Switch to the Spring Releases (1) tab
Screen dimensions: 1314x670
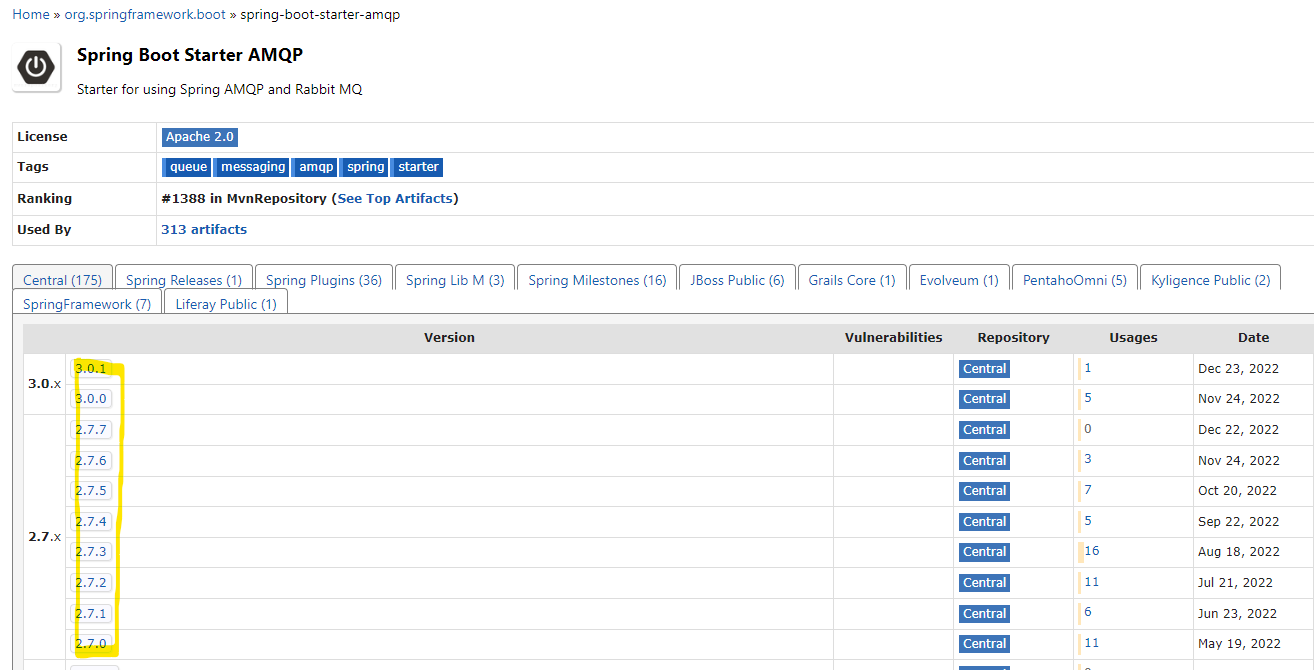coord(184,280)
